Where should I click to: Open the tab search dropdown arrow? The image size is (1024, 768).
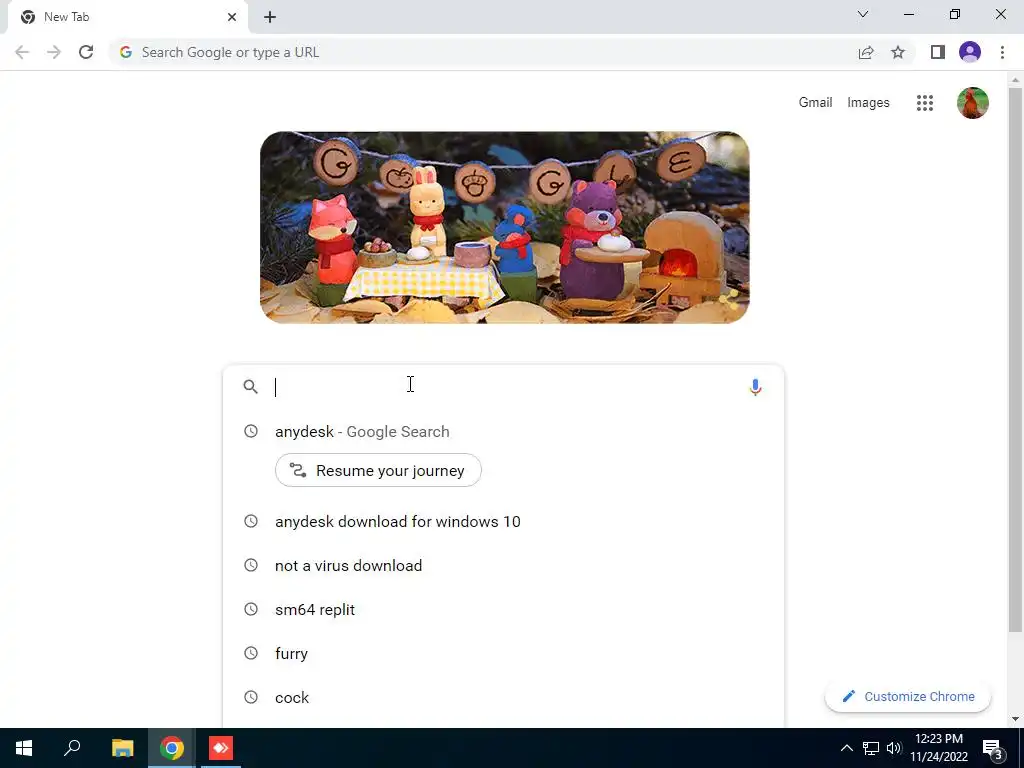tap(863, 14)
